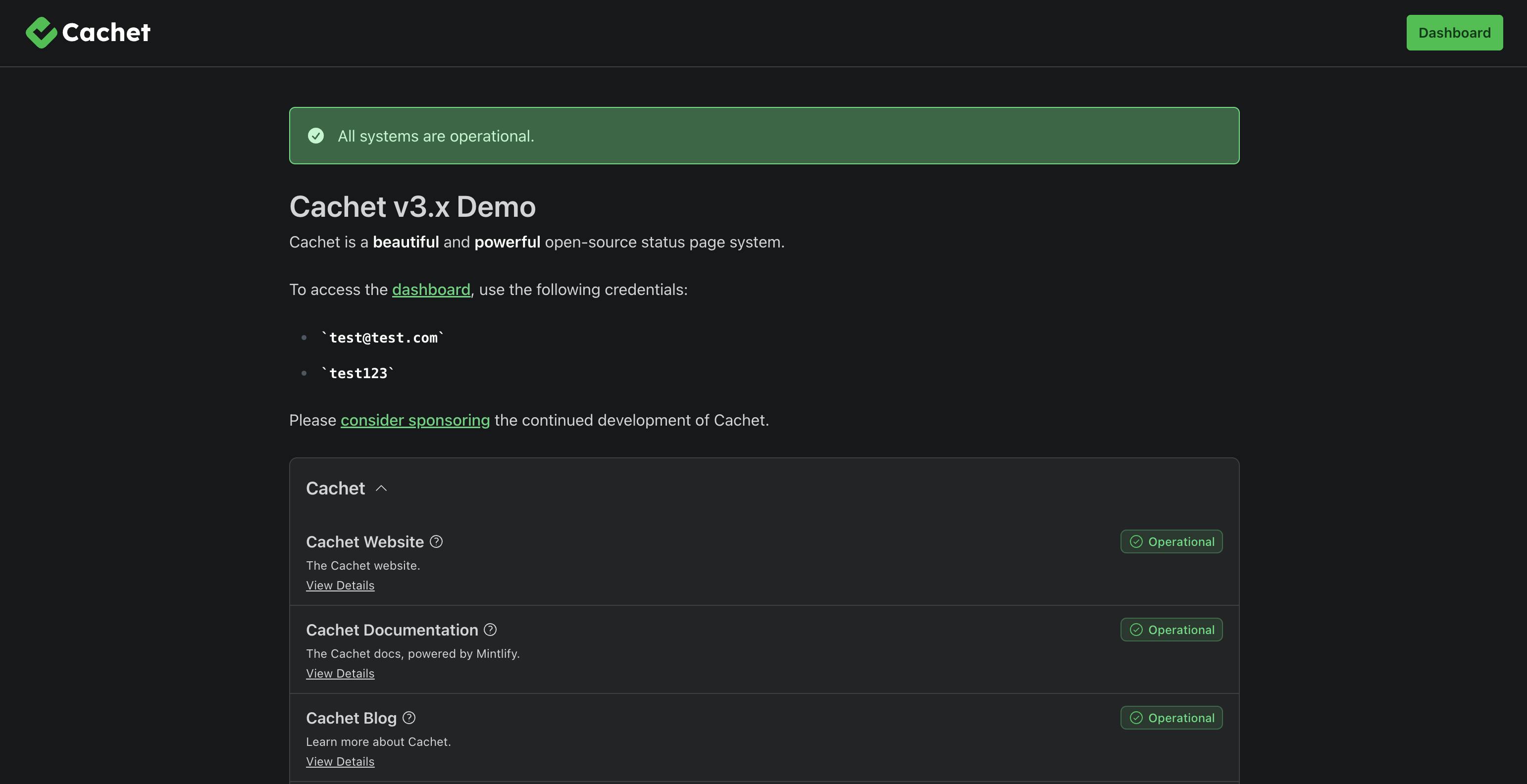Follow the dashboard hyperlink in description
Screen dimensions: 1527x784
431,289
